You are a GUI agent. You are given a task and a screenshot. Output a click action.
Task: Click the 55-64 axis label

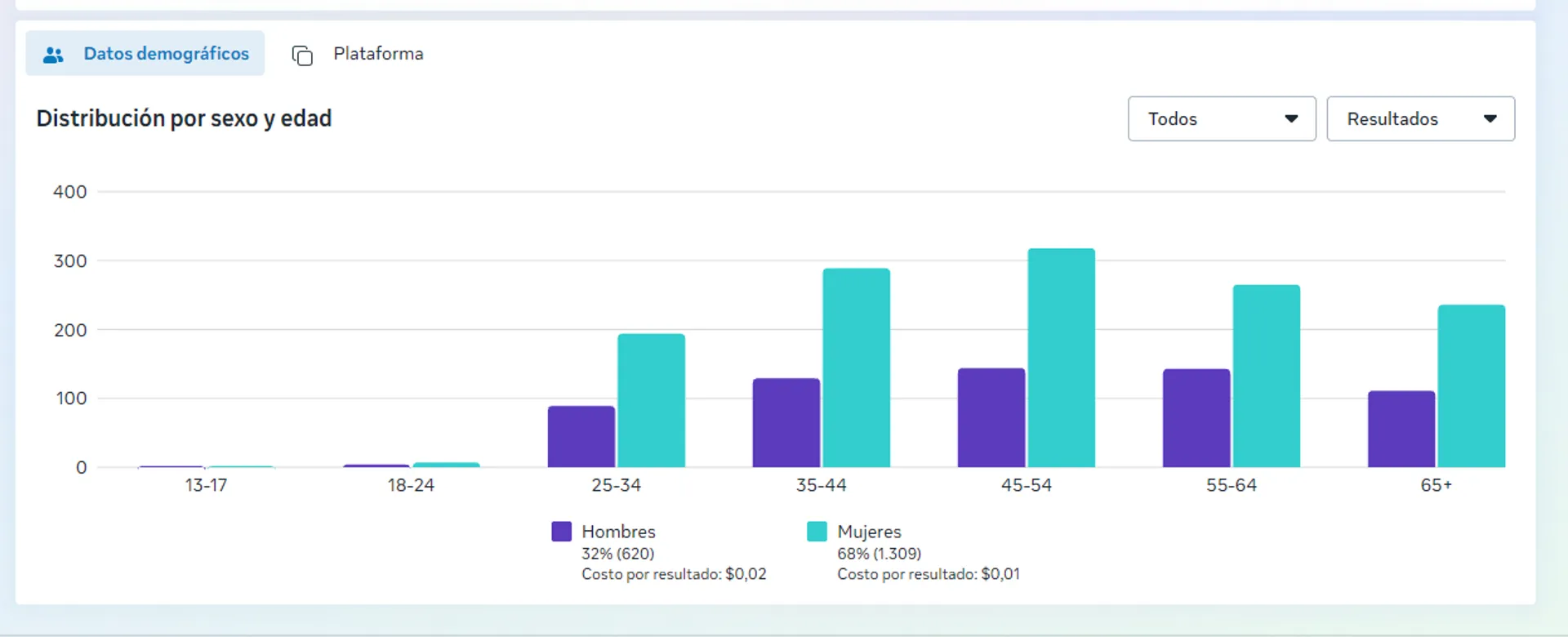1231,485
